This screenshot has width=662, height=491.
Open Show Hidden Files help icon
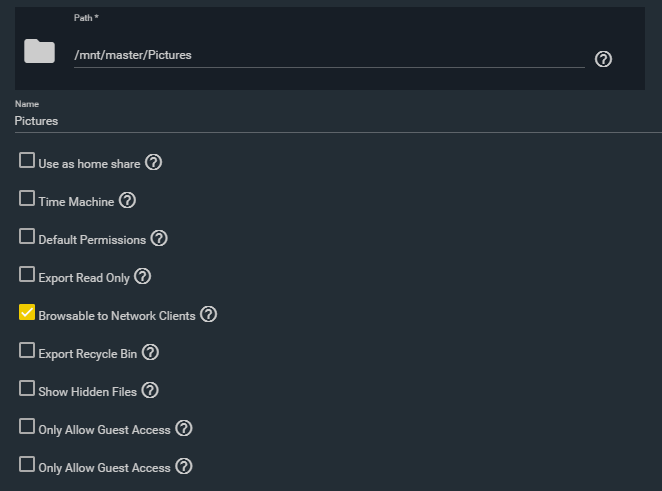point(150,391)
